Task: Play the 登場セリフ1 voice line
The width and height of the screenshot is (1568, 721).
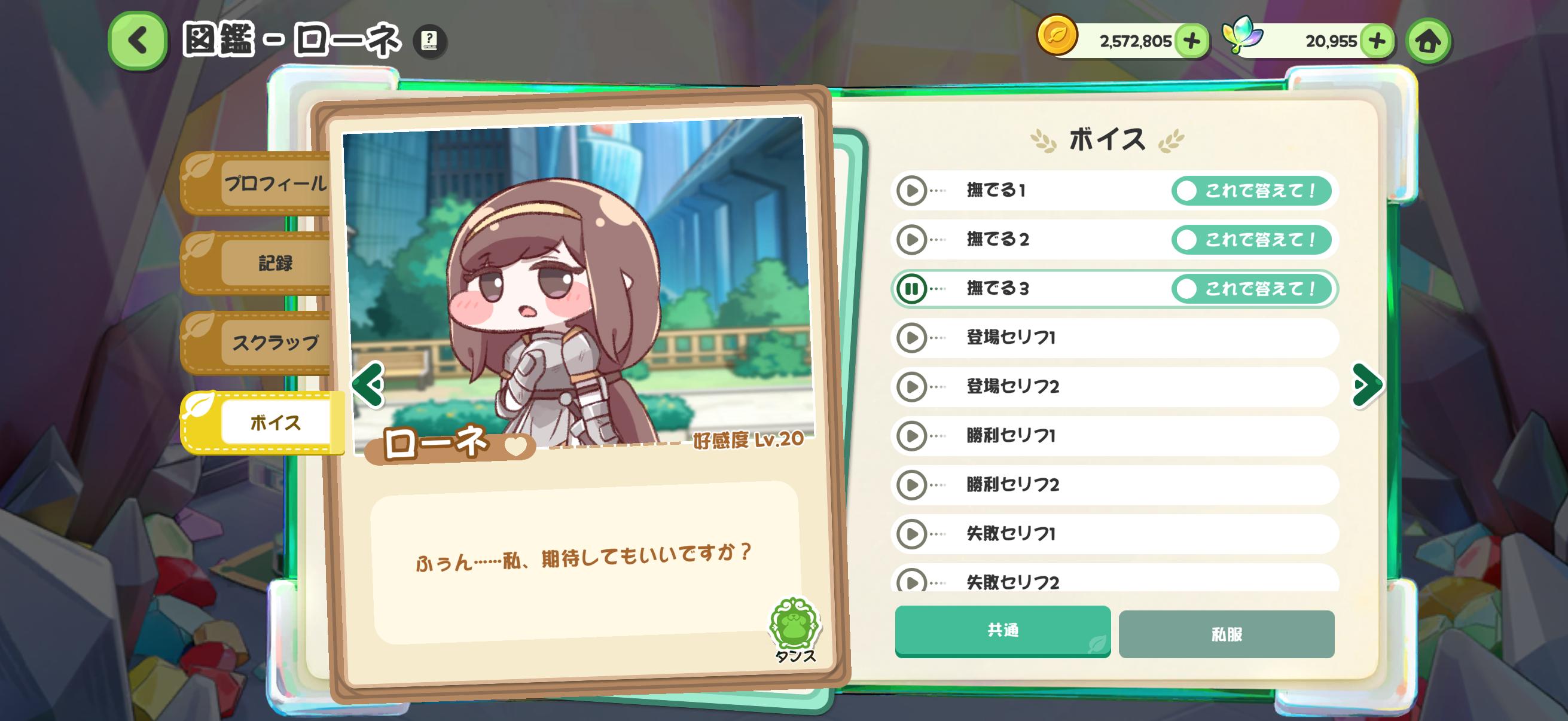Action: click(911, 338)
